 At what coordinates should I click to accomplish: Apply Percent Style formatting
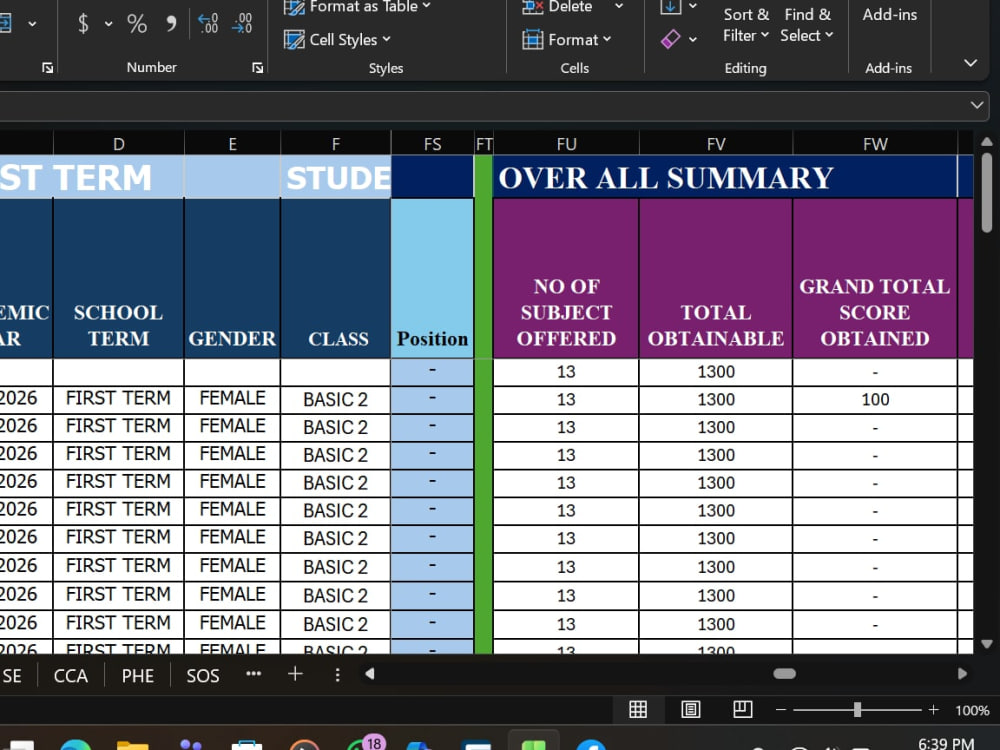136,24
